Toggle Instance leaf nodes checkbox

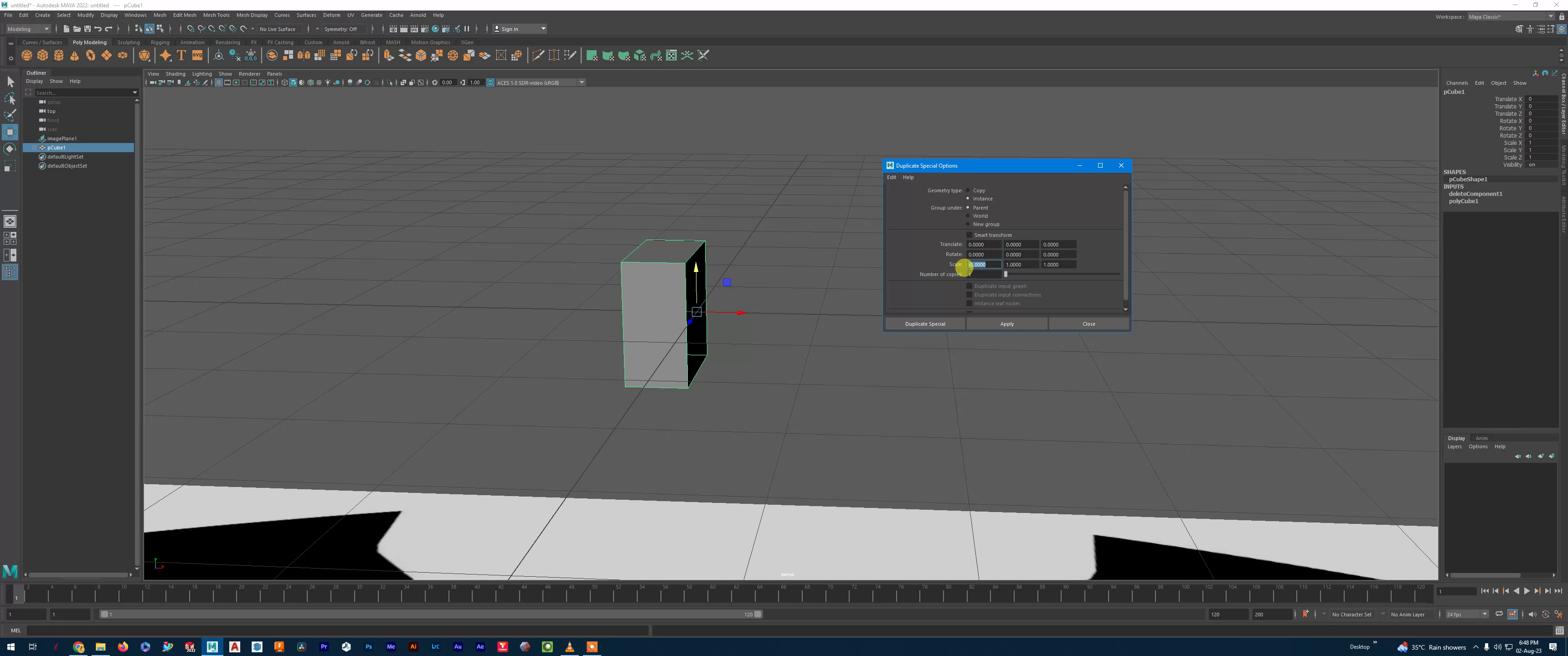(969, 303)
